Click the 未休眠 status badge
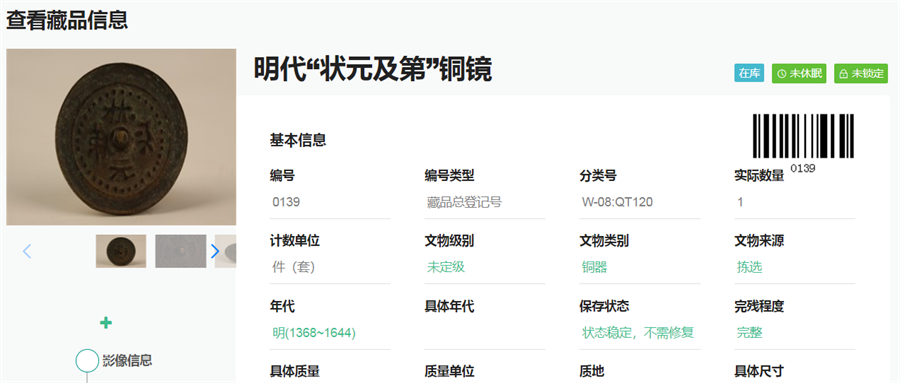Screen dimensions: 900x383 pyautogui.click(x=799, y=73)
